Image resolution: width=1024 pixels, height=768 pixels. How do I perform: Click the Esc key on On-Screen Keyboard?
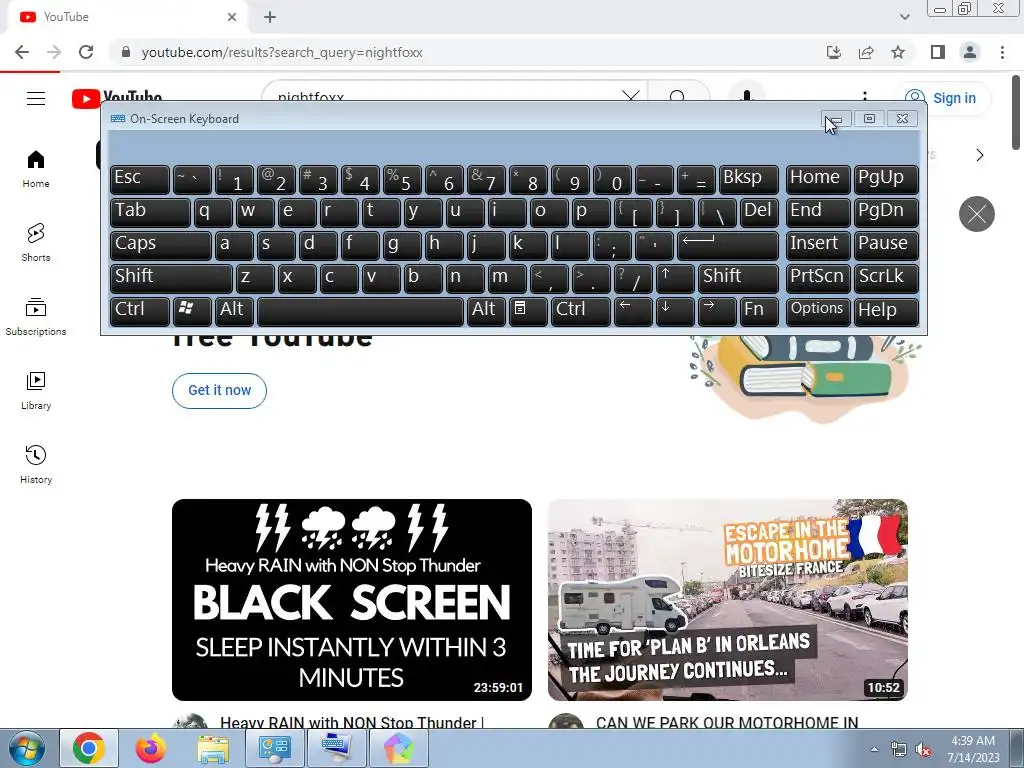tap(140, 179)
